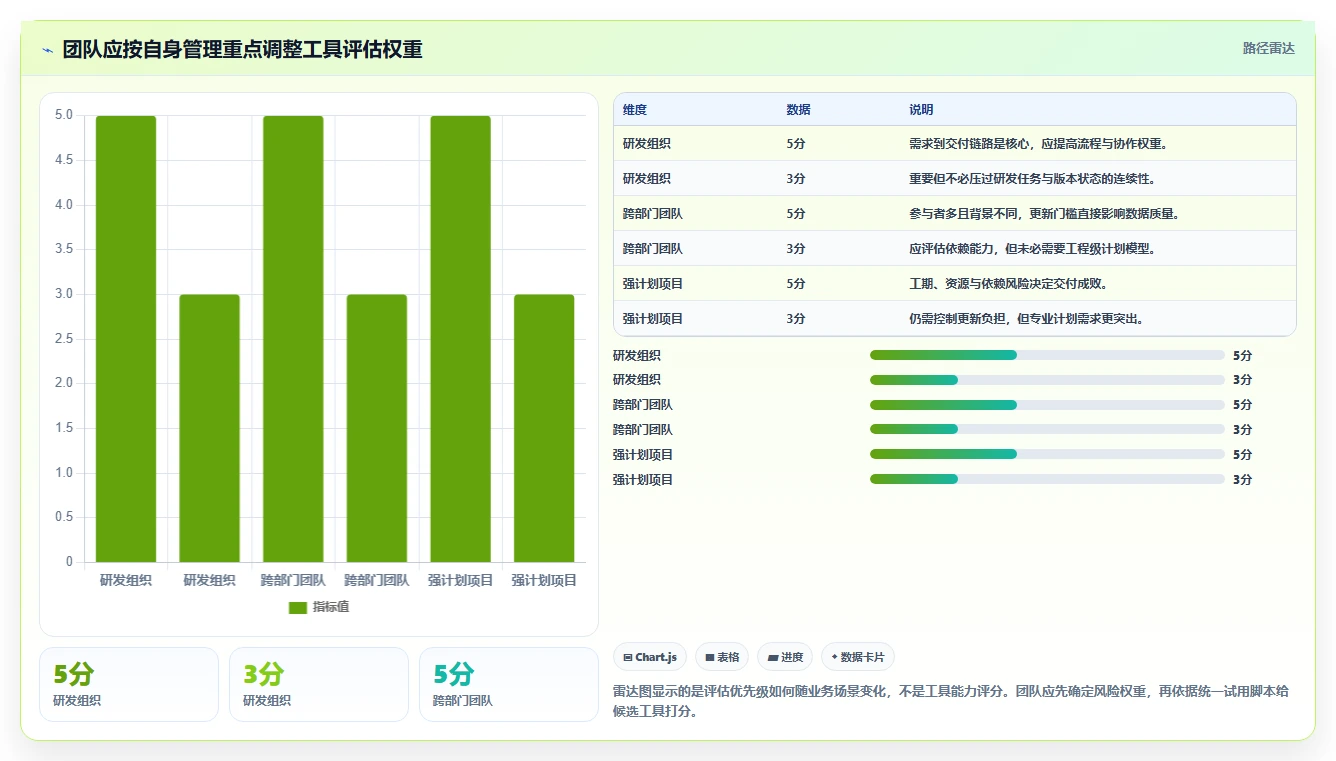Select the row 应评估依赖能力，但未必需要工程级计划模型。
This screenshot has height=761, width=1336.
click(x=955, y=248)
